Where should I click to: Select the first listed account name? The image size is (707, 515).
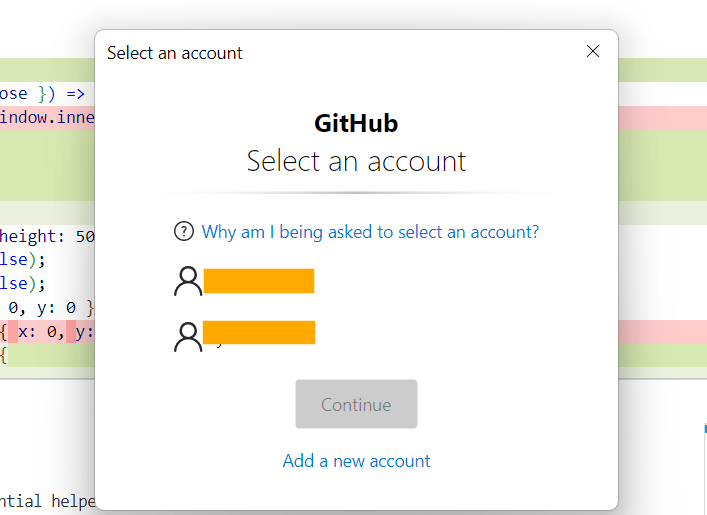click(x=259, y=281)
